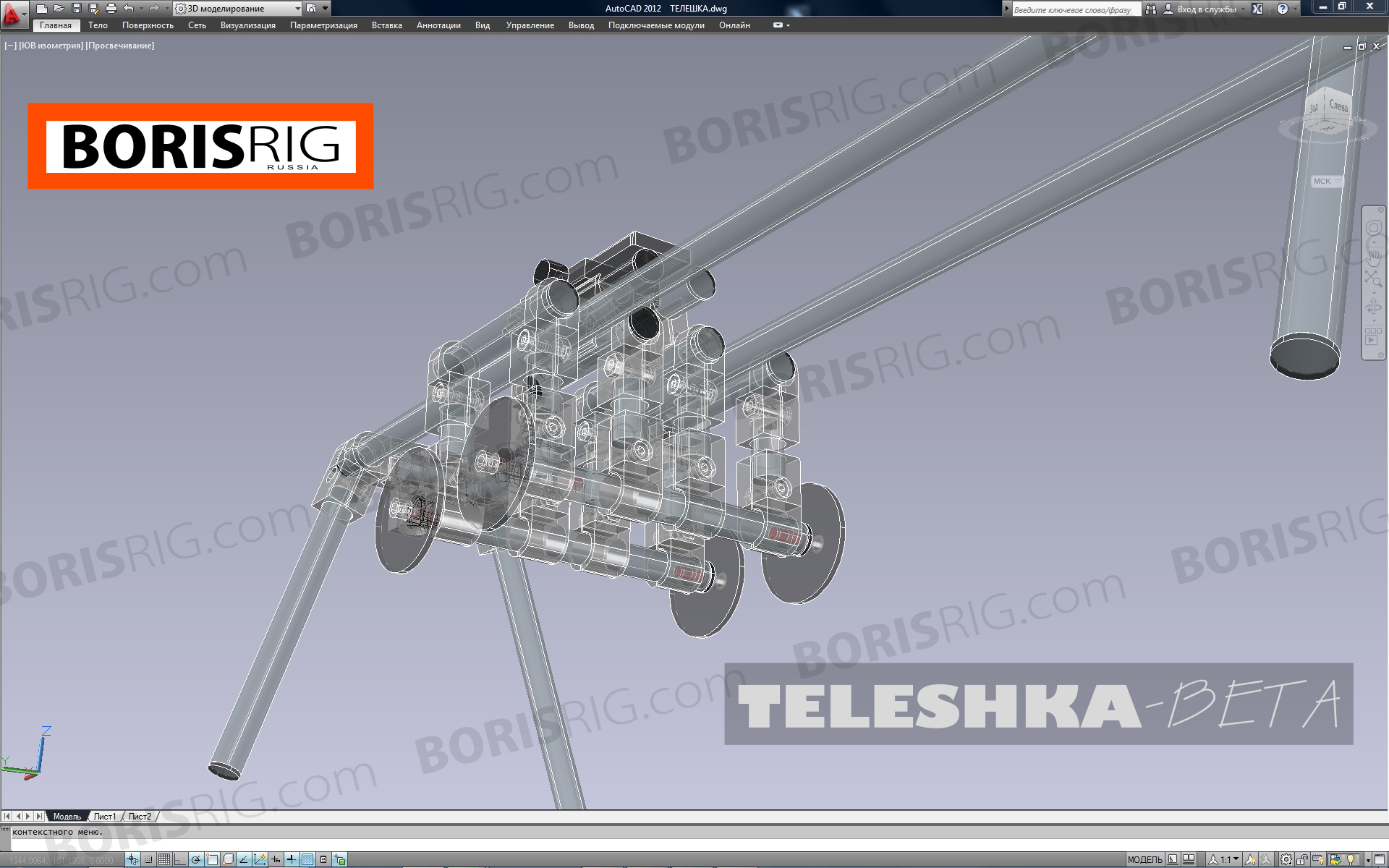Open the Autodesk Exchange X icon
Screen dimensions: 1389x868
(1257, 9)
